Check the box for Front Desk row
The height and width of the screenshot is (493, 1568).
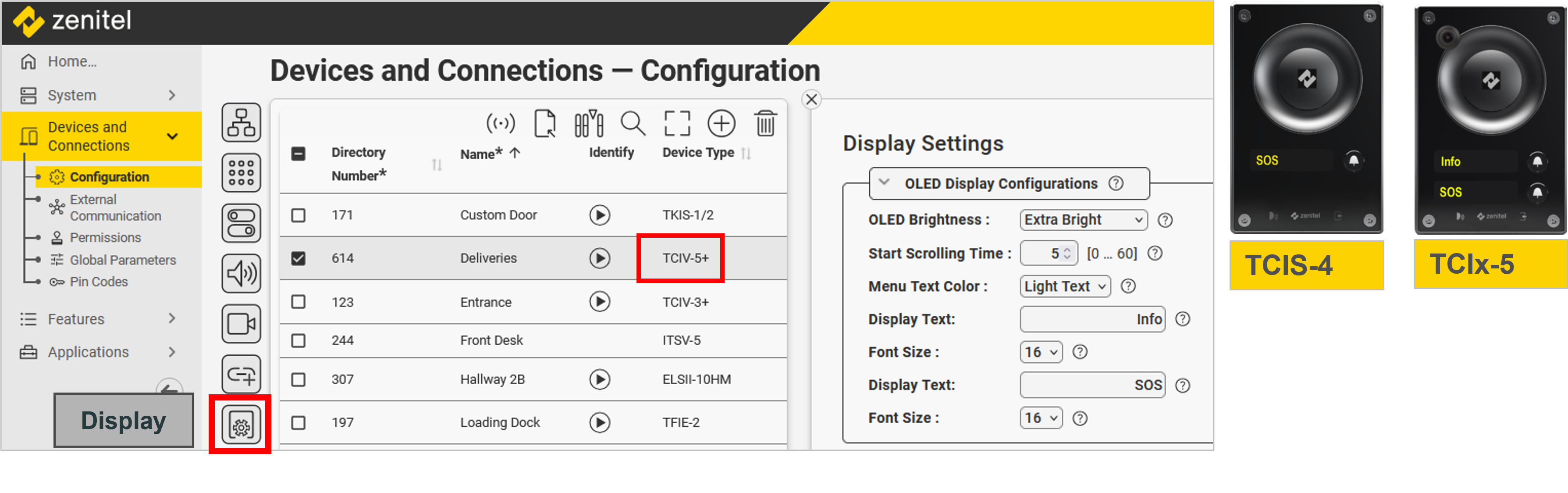click(x=298, y=340)
